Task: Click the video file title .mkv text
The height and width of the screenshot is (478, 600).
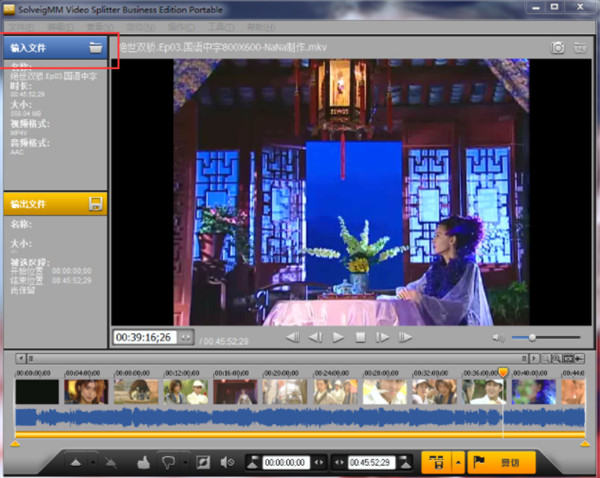Action: click(223, 47)
